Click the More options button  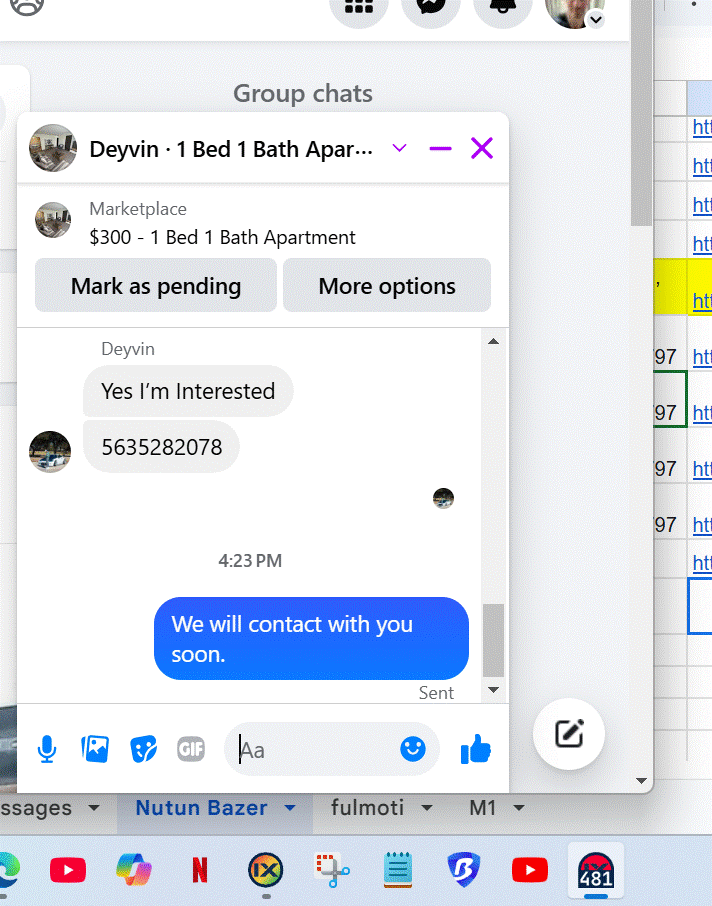[387, 285]
